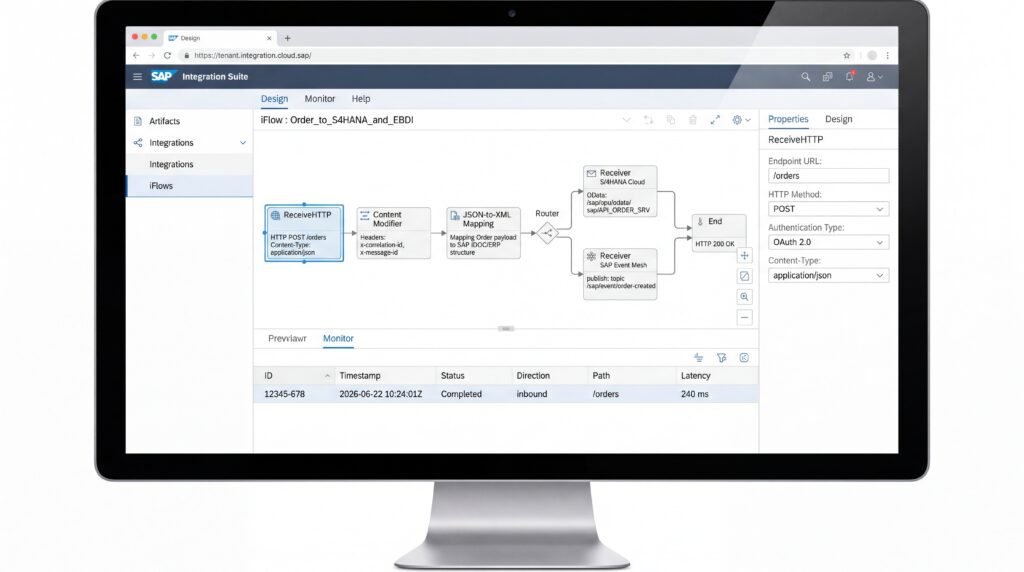Click the canvas zoom out minus icon

click(x=744, y=318)
